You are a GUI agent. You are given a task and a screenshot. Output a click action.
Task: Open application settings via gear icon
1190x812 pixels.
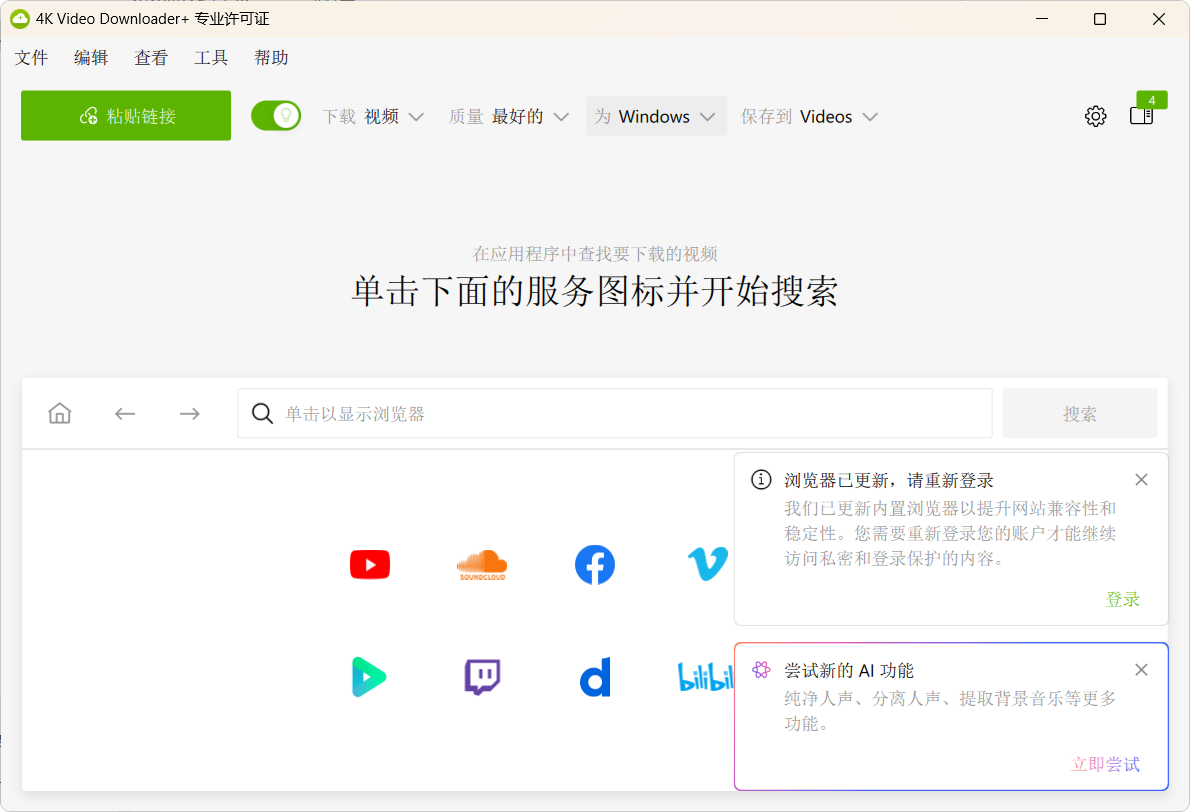tap(1095, 116)
